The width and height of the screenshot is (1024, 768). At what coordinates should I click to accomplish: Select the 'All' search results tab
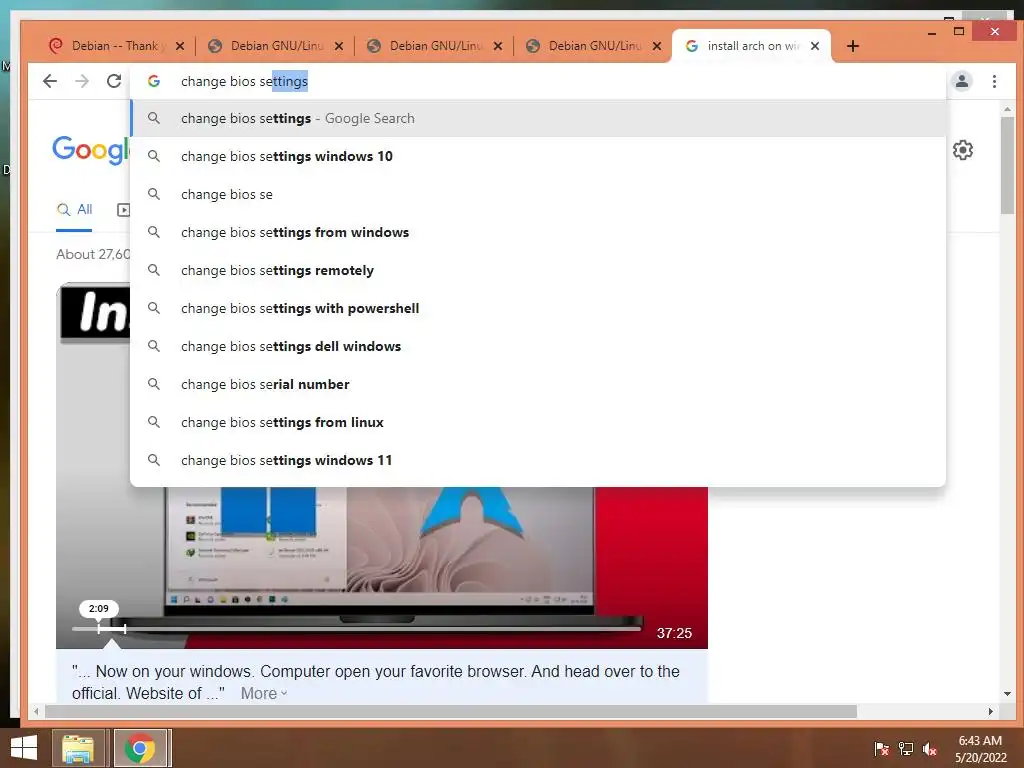click(x=74, y=210)
